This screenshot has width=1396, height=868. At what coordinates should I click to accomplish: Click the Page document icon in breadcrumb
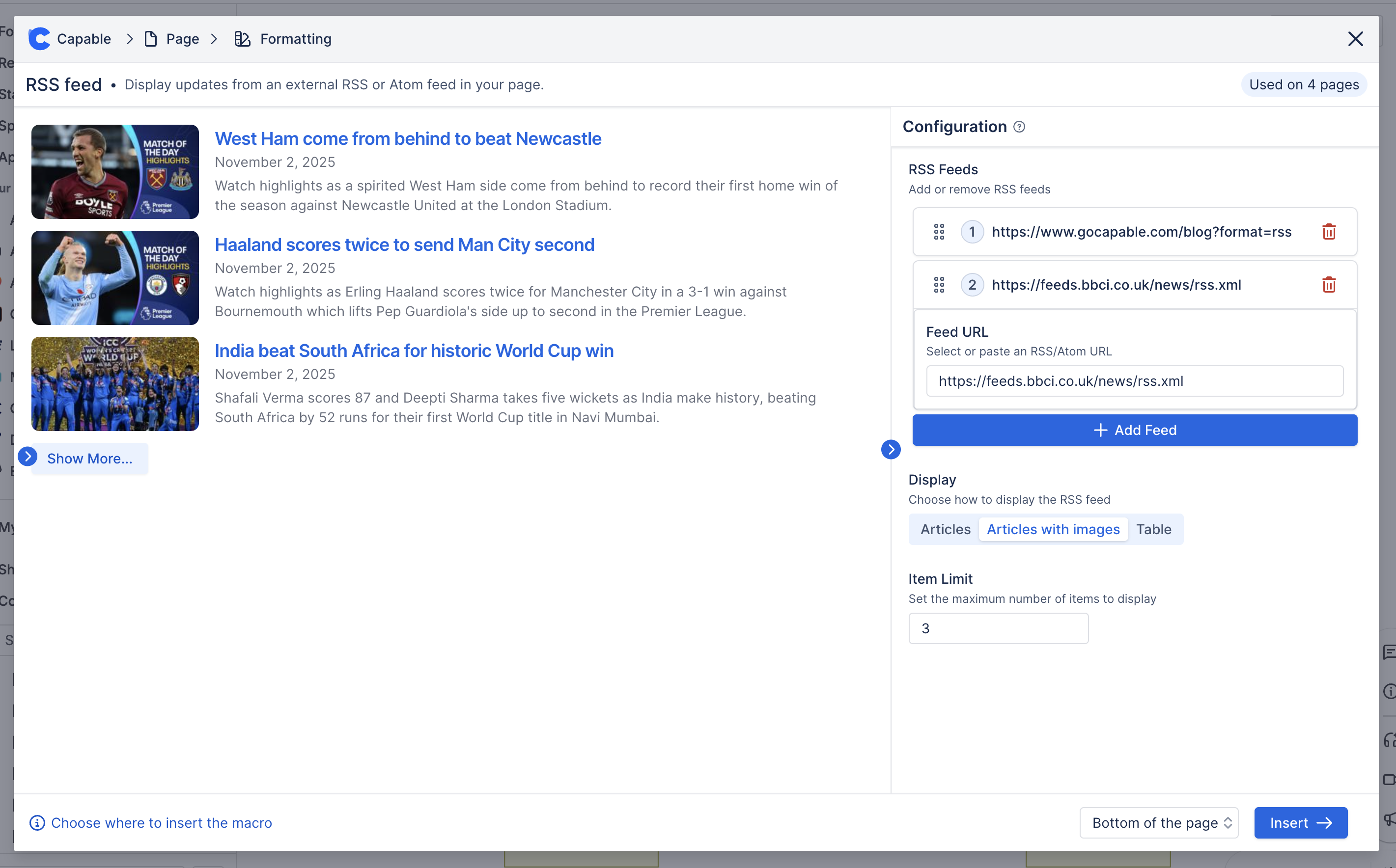click(150, 39)
